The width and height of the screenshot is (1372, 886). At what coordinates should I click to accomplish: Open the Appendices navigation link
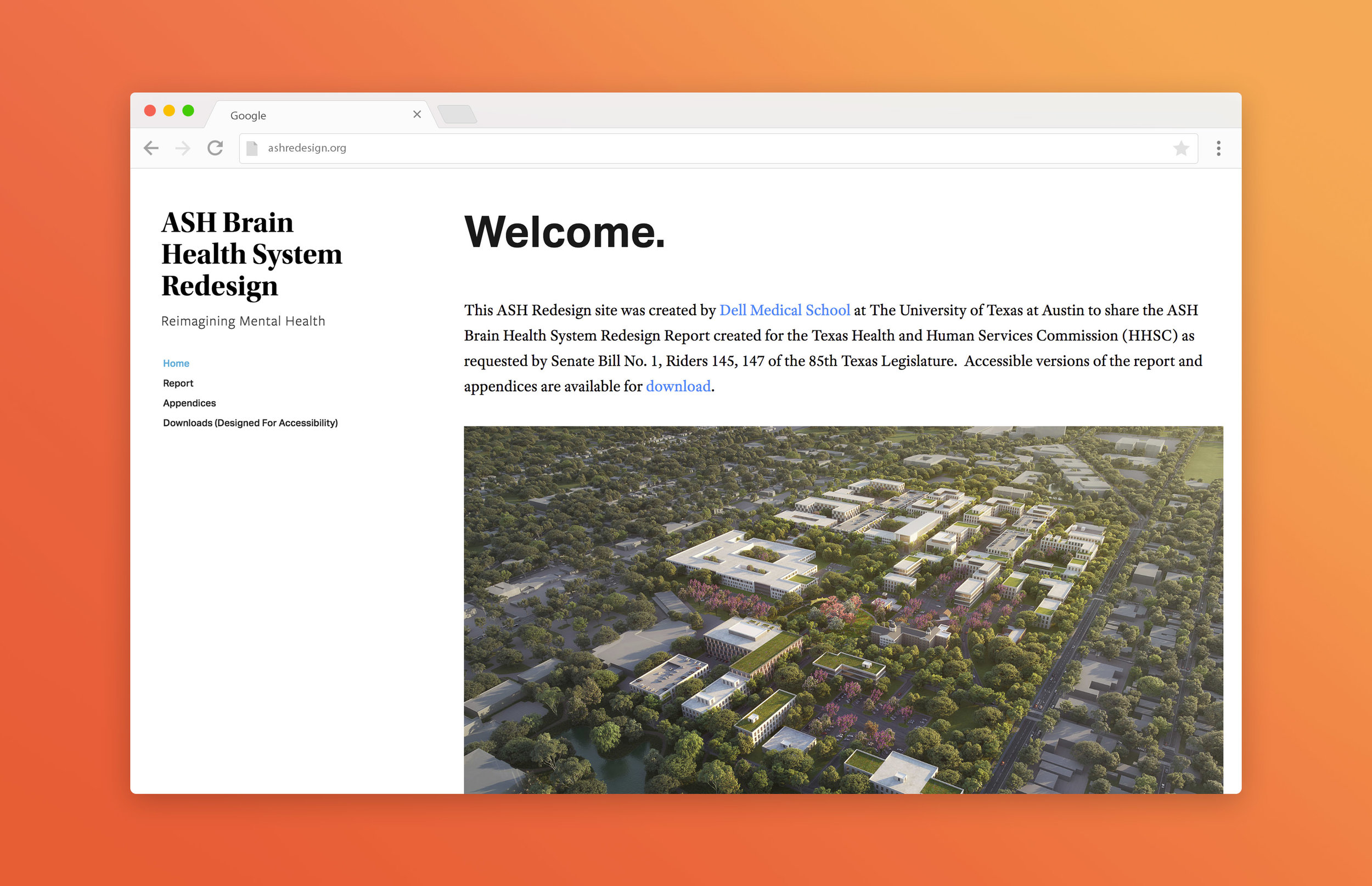click(189, 403)
